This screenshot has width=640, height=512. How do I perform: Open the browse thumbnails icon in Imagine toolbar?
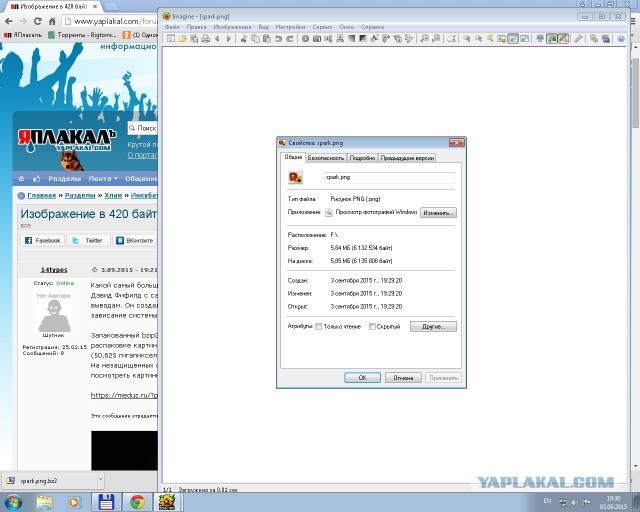171,38
